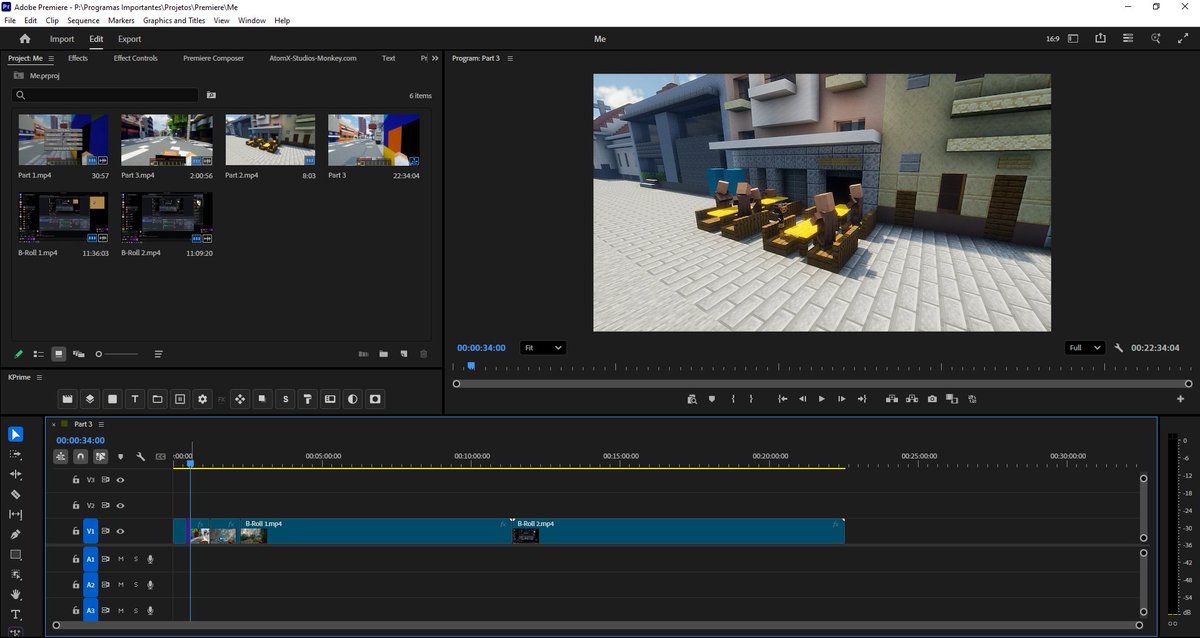Switch to the Export workspace
Screen dimensions: 1200x638
tap(129, 39)
